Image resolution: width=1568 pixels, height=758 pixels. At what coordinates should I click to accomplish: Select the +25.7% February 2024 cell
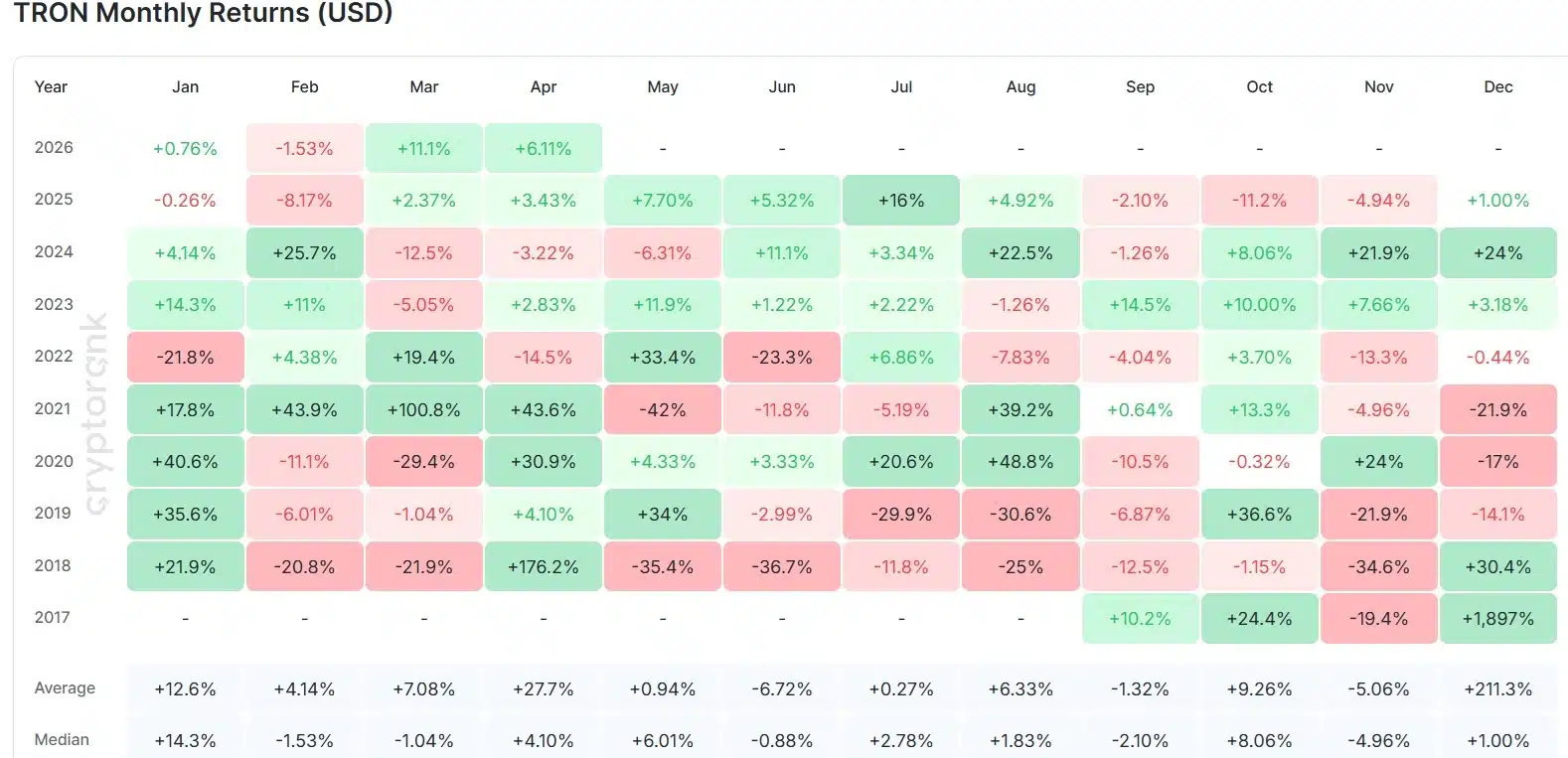click(x=304, y=253)
